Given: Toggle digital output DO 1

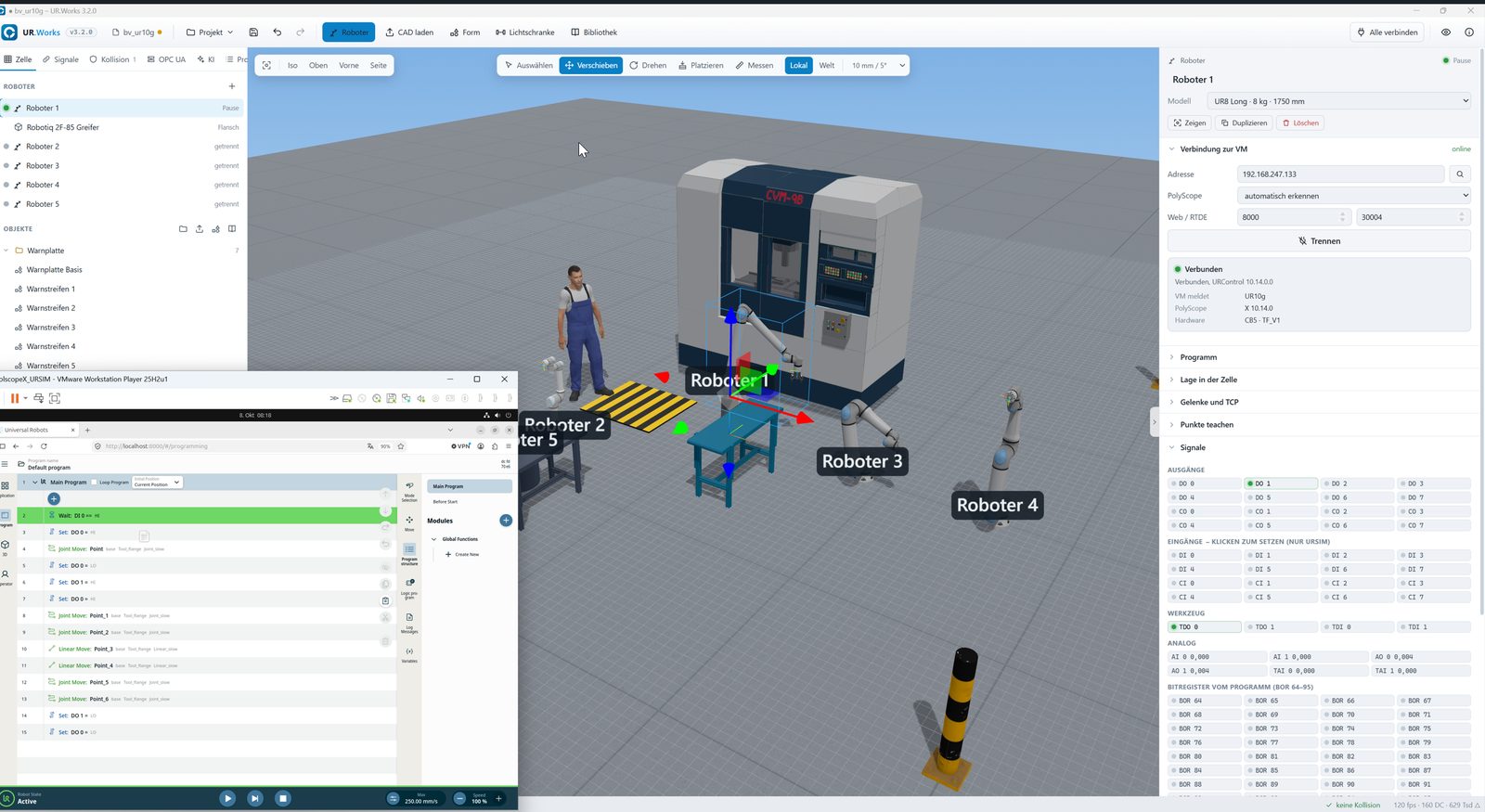Looking at the screenshot, I should [1281, 483].
